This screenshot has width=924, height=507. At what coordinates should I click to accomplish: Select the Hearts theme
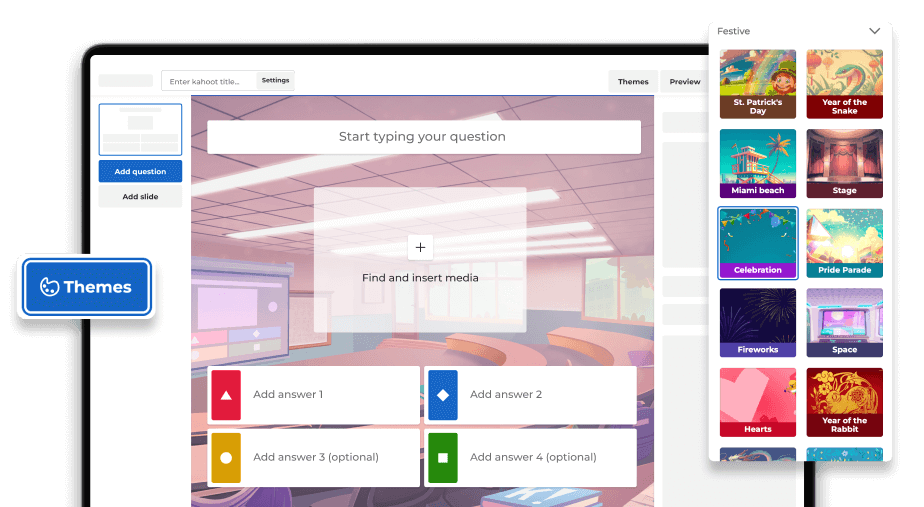tap(758, 402)
